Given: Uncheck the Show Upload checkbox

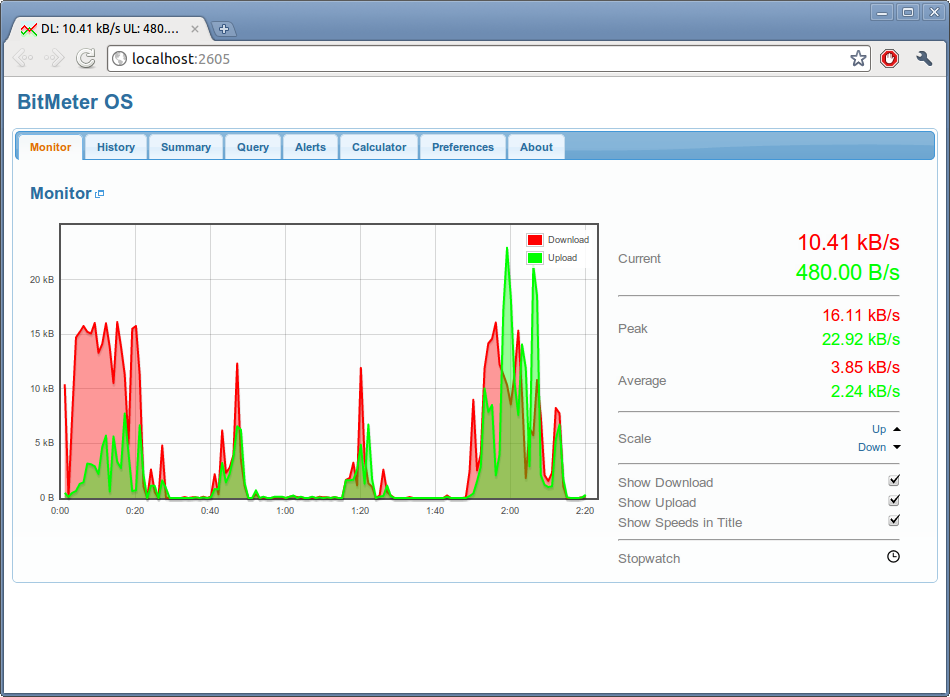Looking at the screenshot, I should pos(894,501).
